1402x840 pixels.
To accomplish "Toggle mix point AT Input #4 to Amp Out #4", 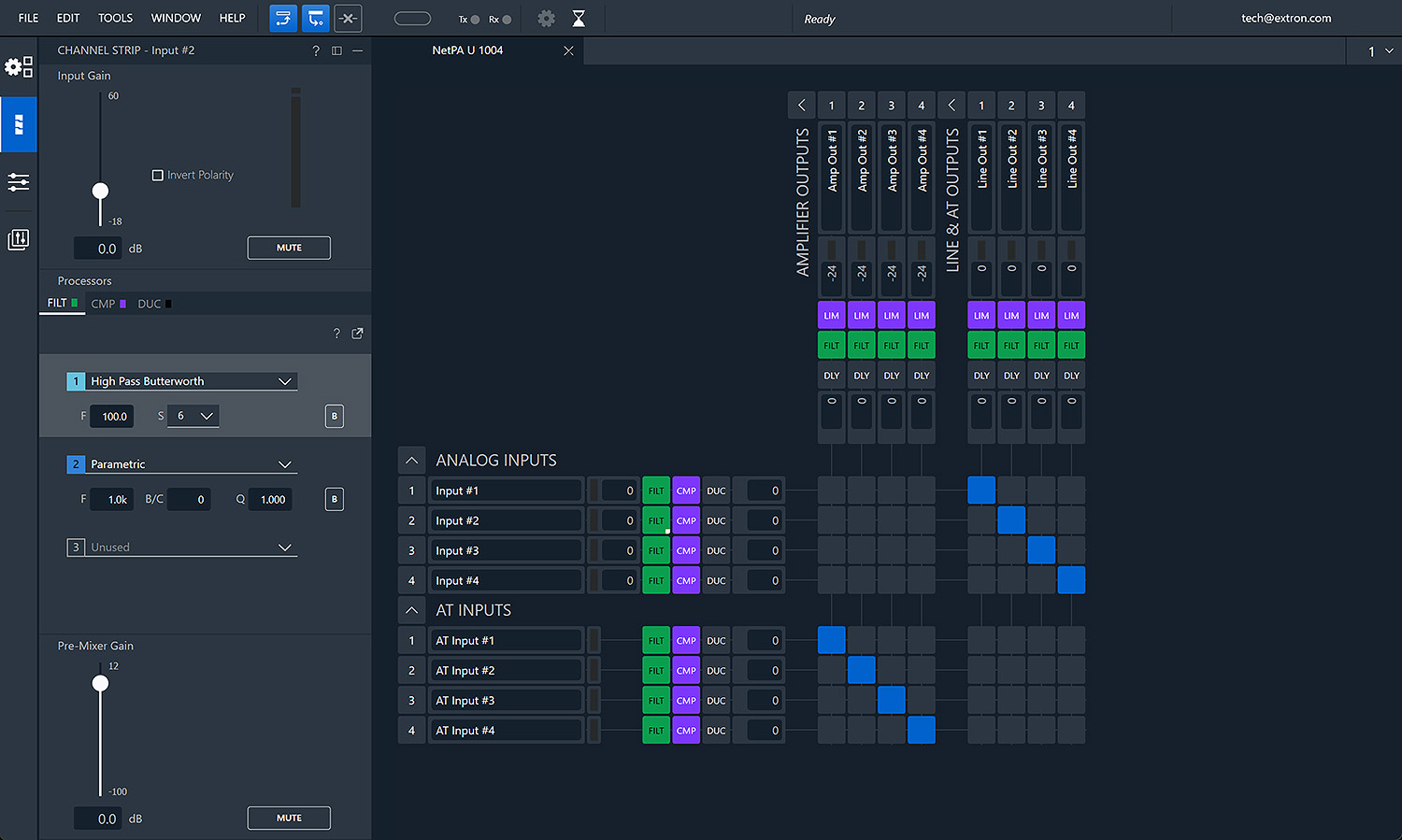I will pyautogui.click(x=922, y=730).
